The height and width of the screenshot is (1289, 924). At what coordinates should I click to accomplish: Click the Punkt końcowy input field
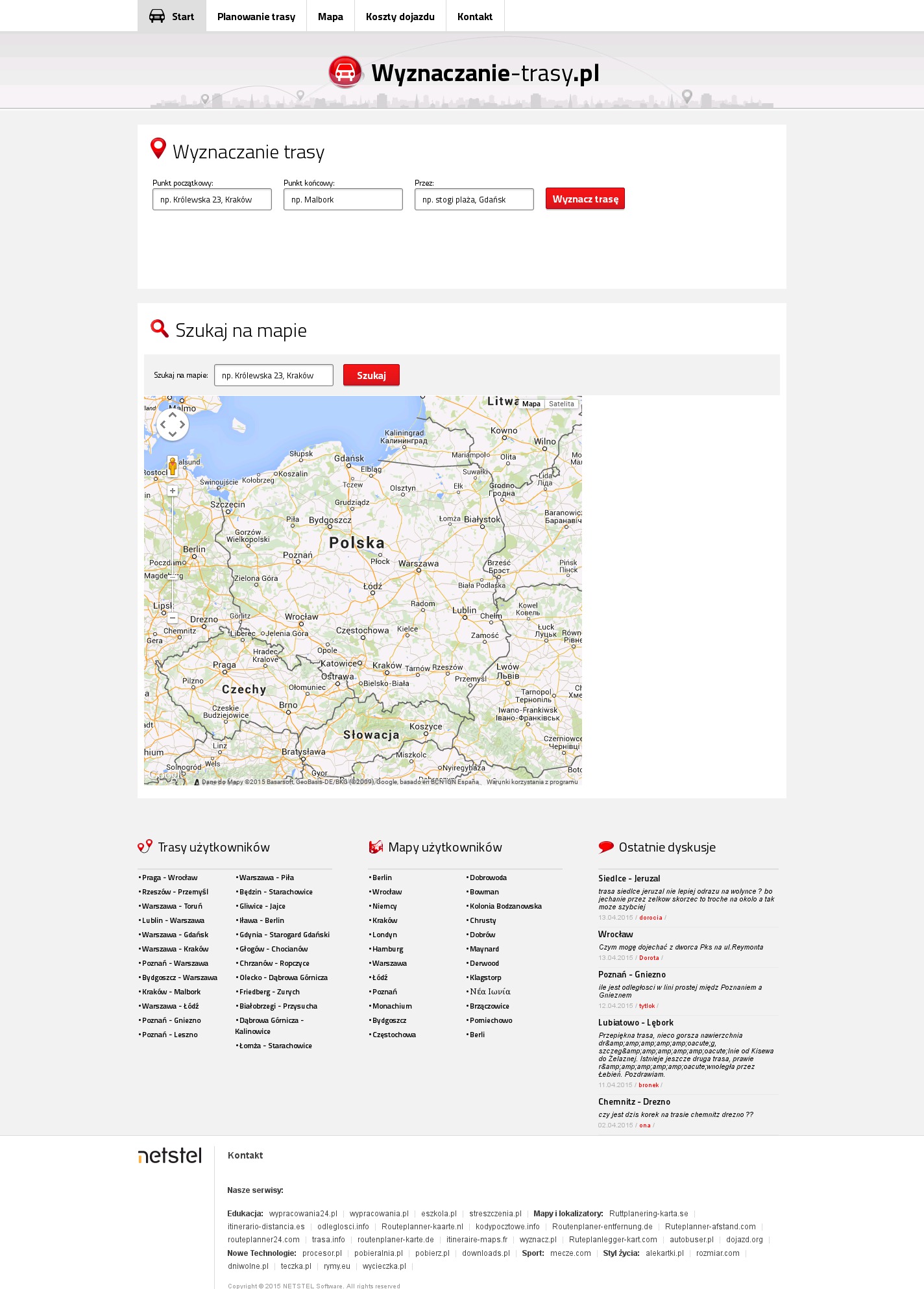pyautogui.click(x=343, y=200)
